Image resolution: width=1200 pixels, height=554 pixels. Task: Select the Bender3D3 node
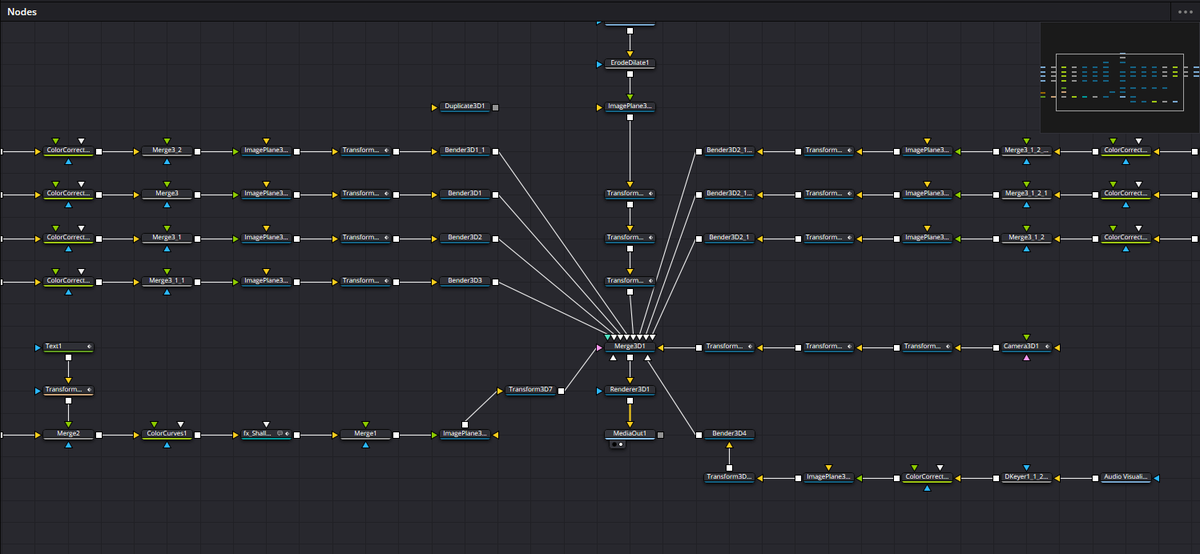click(465, 281)
